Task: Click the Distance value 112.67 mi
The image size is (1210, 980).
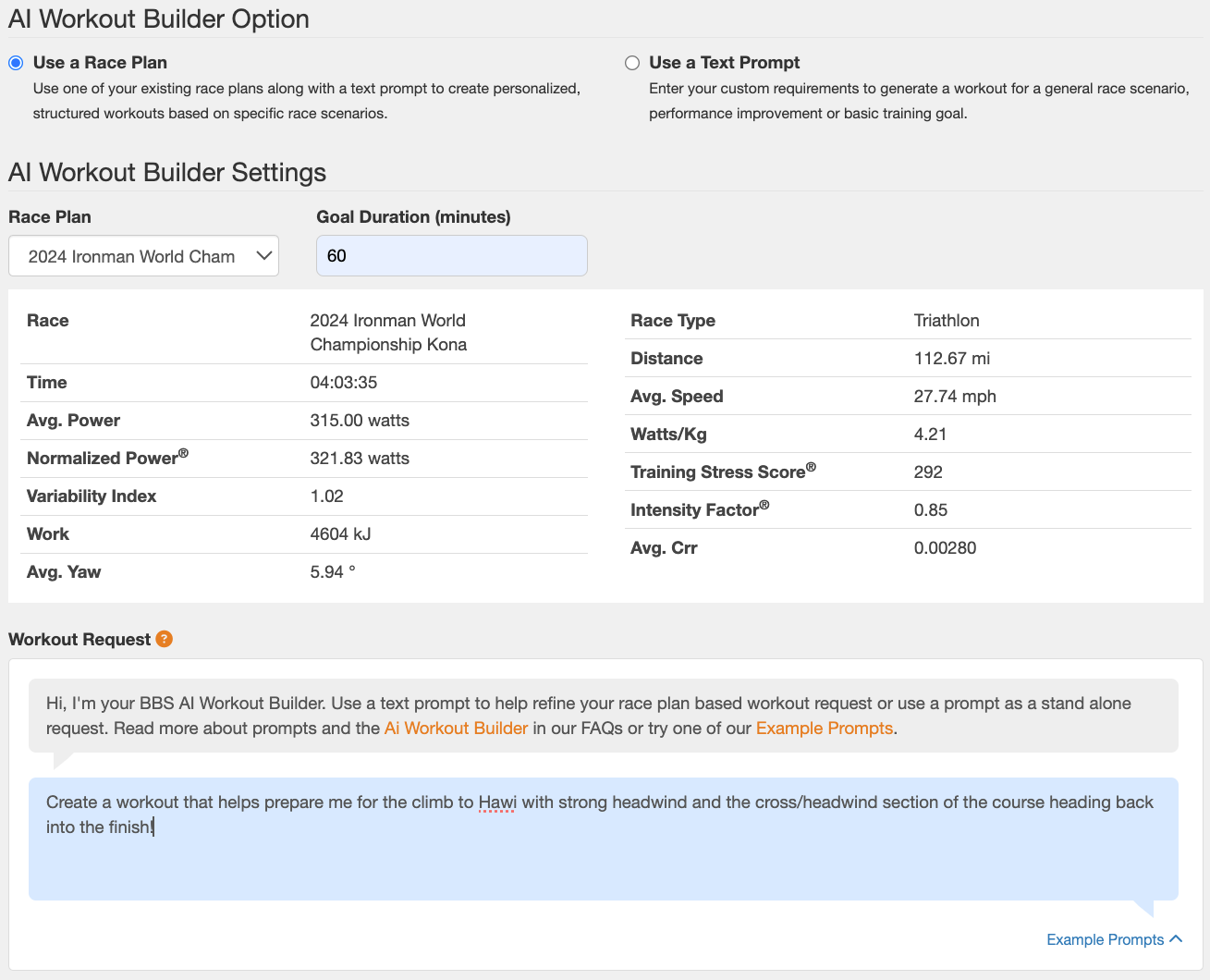Action: [952, 359]
